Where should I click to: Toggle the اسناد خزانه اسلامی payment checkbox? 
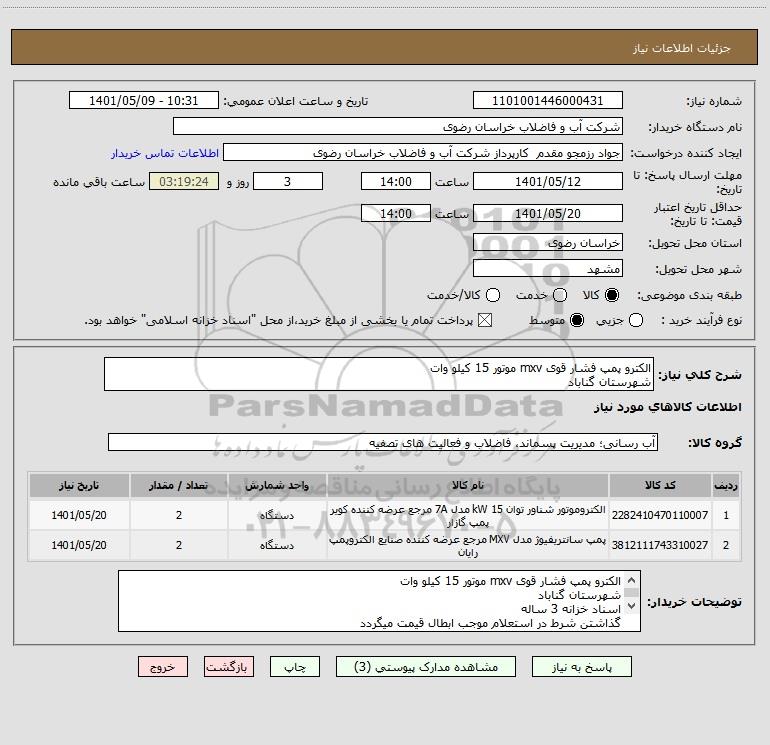(485, 320)
